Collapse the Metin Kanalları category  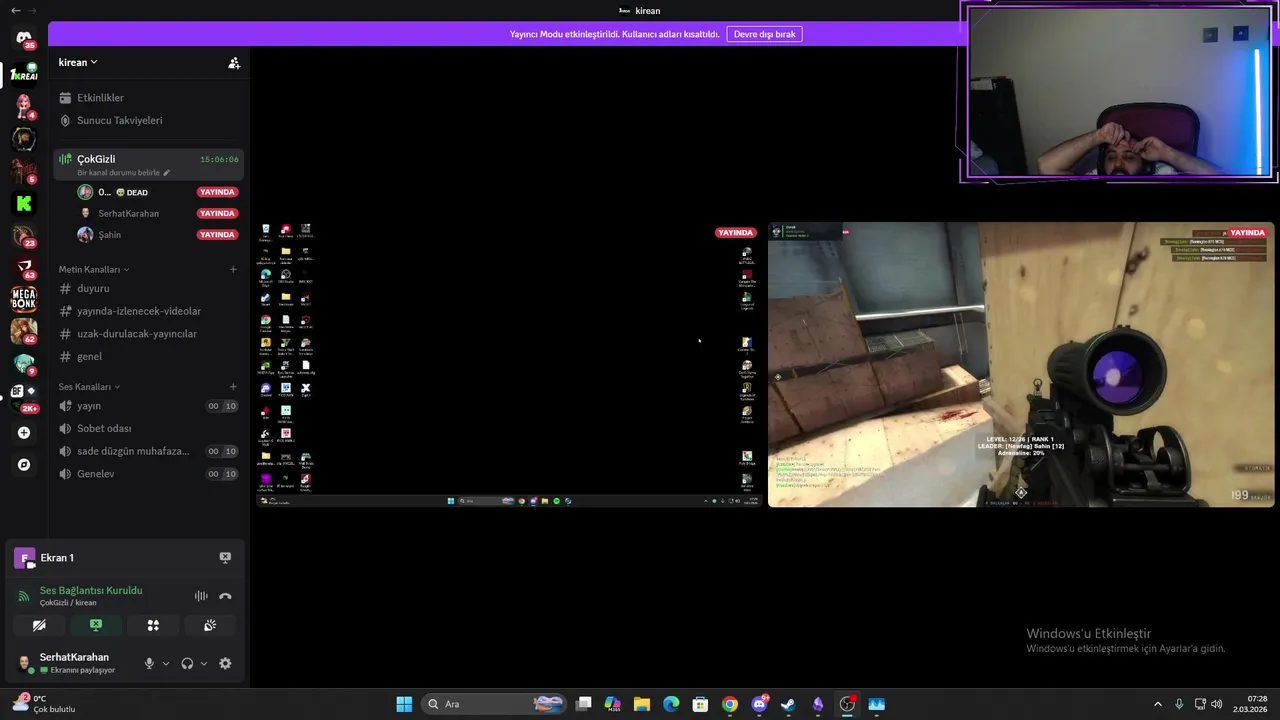pyautogui.click(x=94, y=269)
